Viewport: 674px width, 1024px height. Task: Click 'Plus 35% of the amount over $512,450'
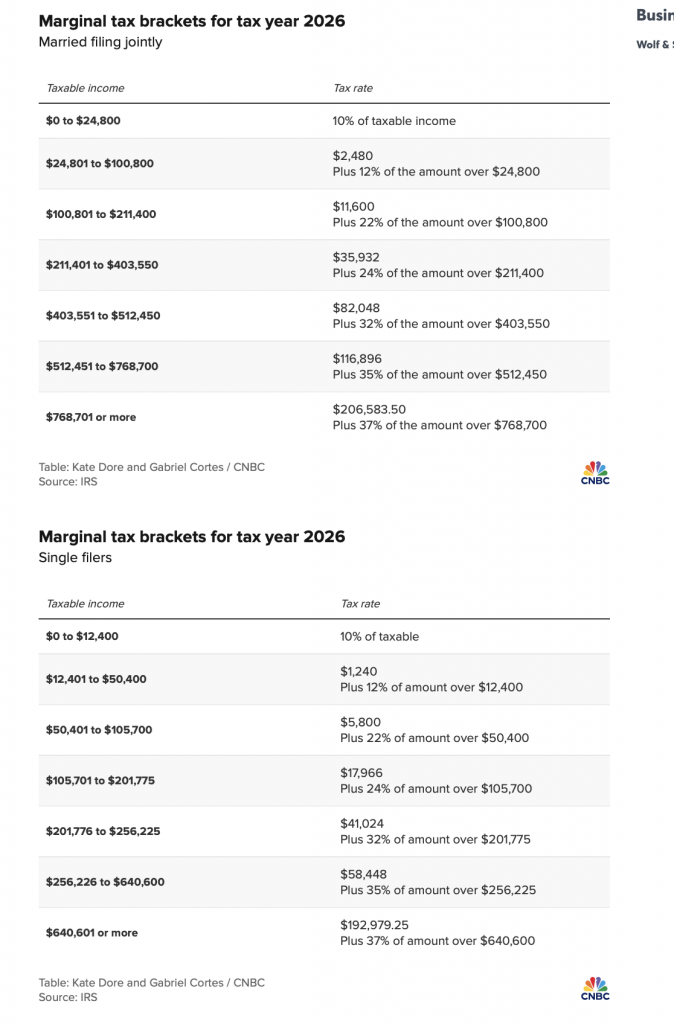point(441,375)
